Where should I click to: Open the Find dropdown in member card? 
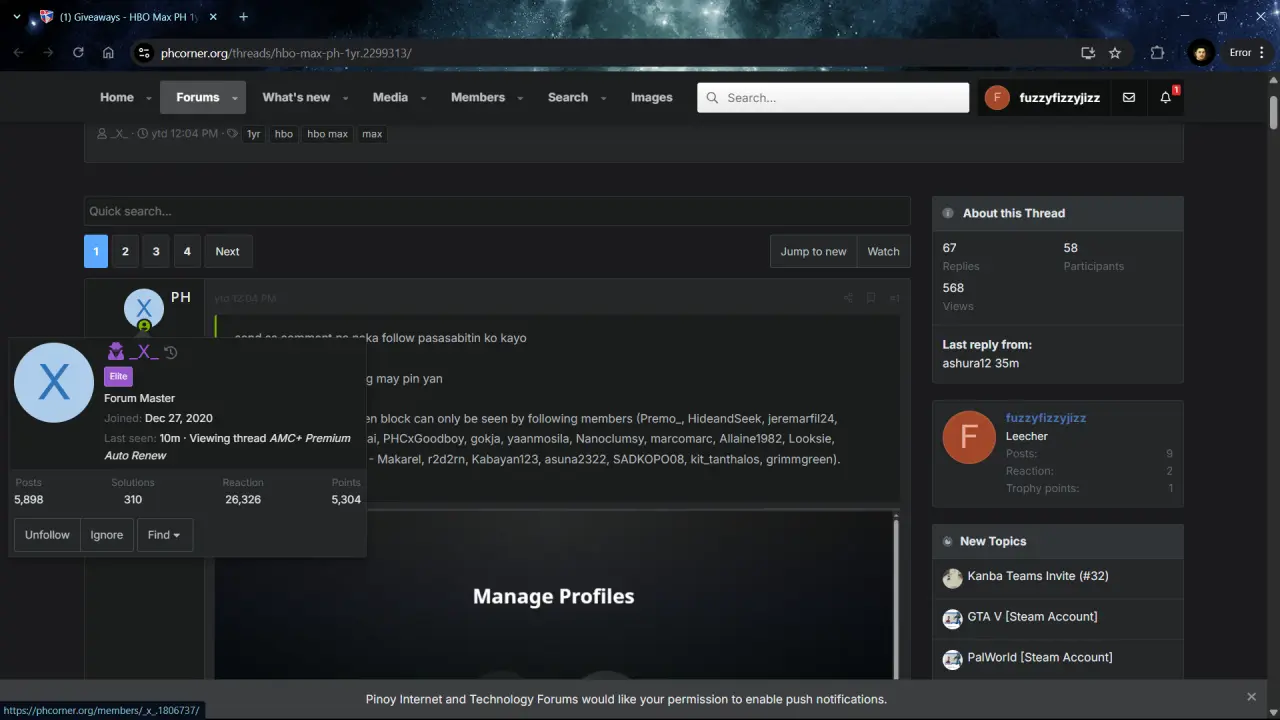(x=164, y=535)
